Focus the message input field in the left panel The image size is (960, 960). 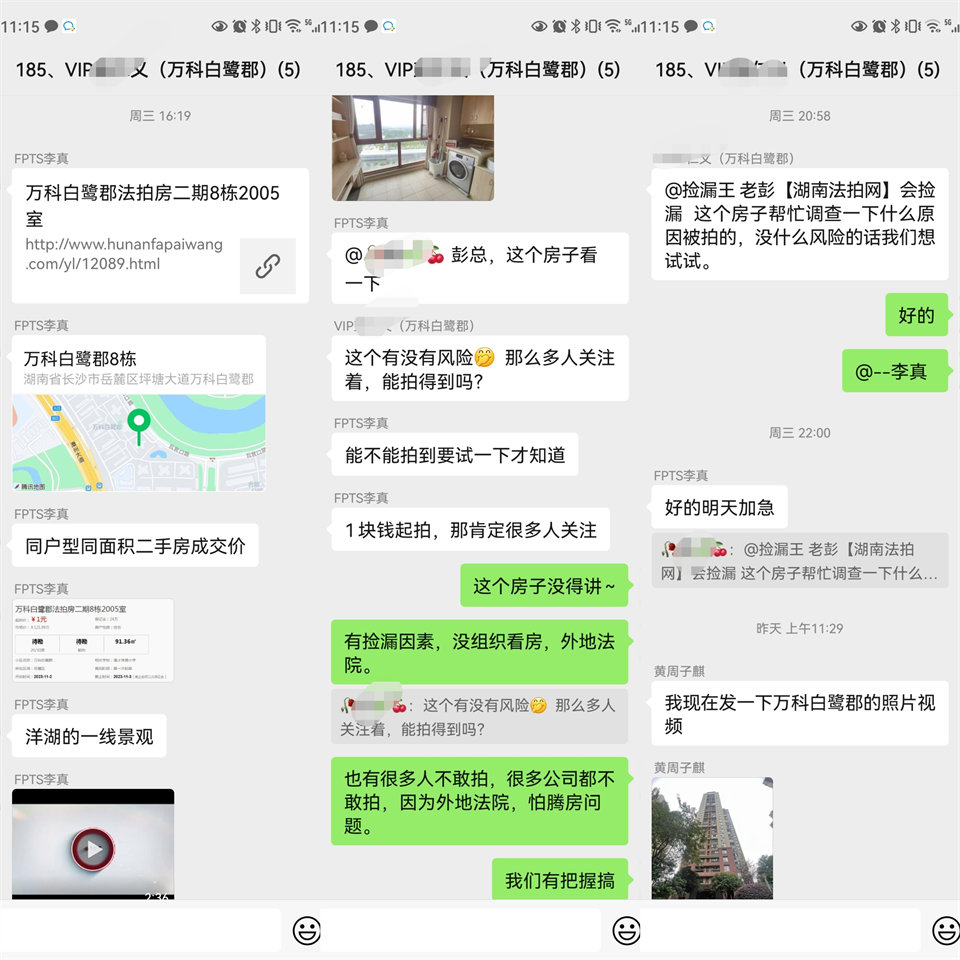tap(140, 931)
